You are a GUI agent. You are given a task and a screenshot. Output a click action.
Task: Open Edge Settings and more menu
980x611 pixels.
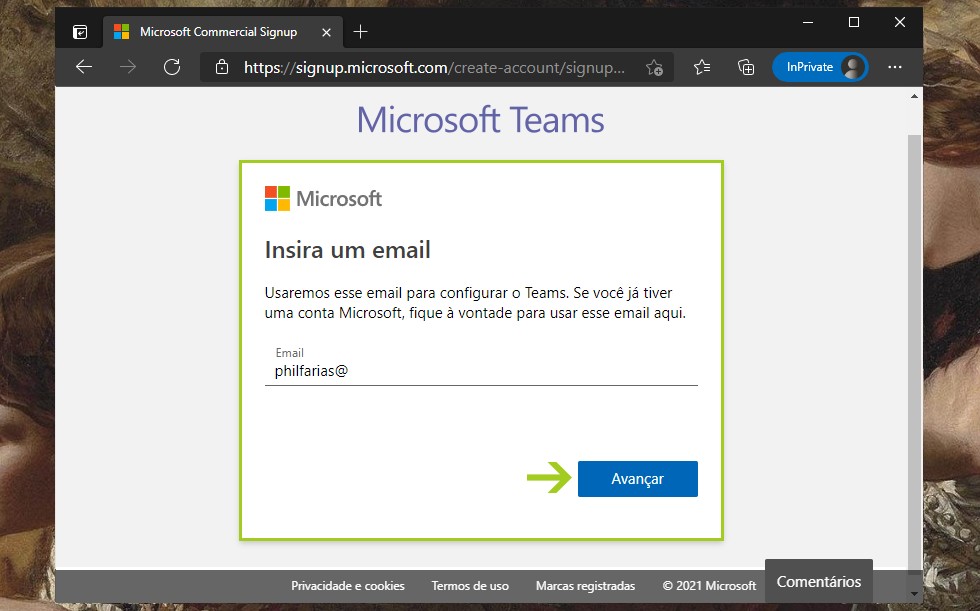tap(895, 67)
